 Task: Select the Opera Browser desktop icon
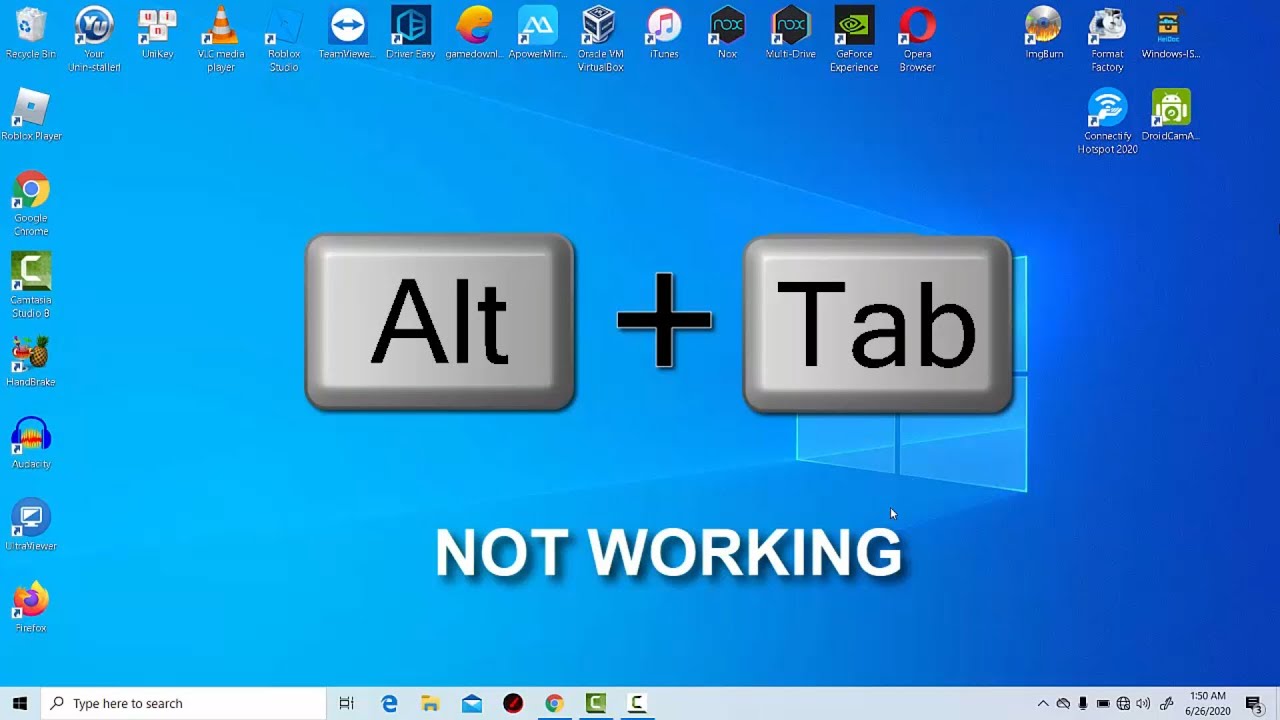tap(917, 28)
